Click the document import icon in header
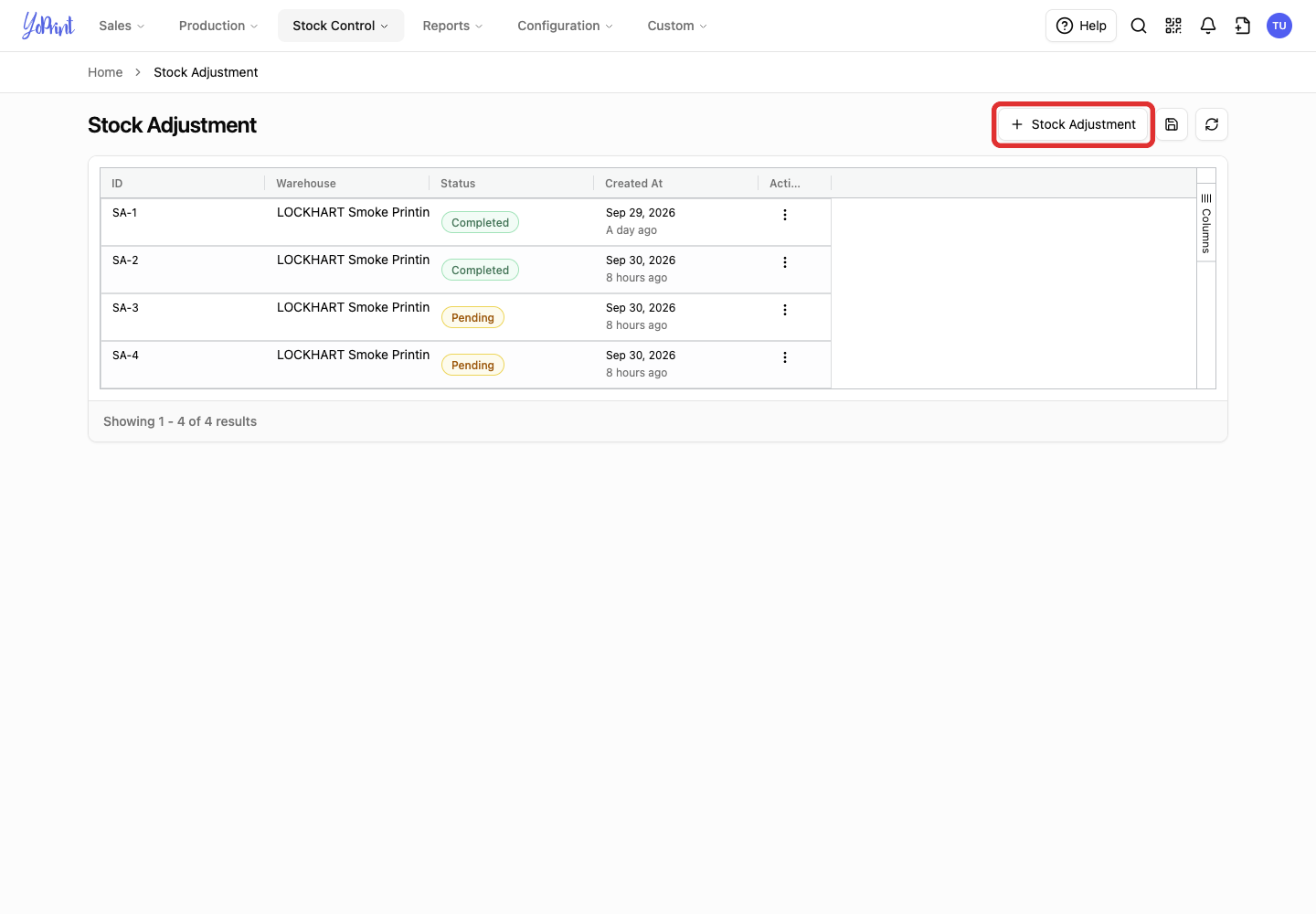 [x=1243, y=26]
